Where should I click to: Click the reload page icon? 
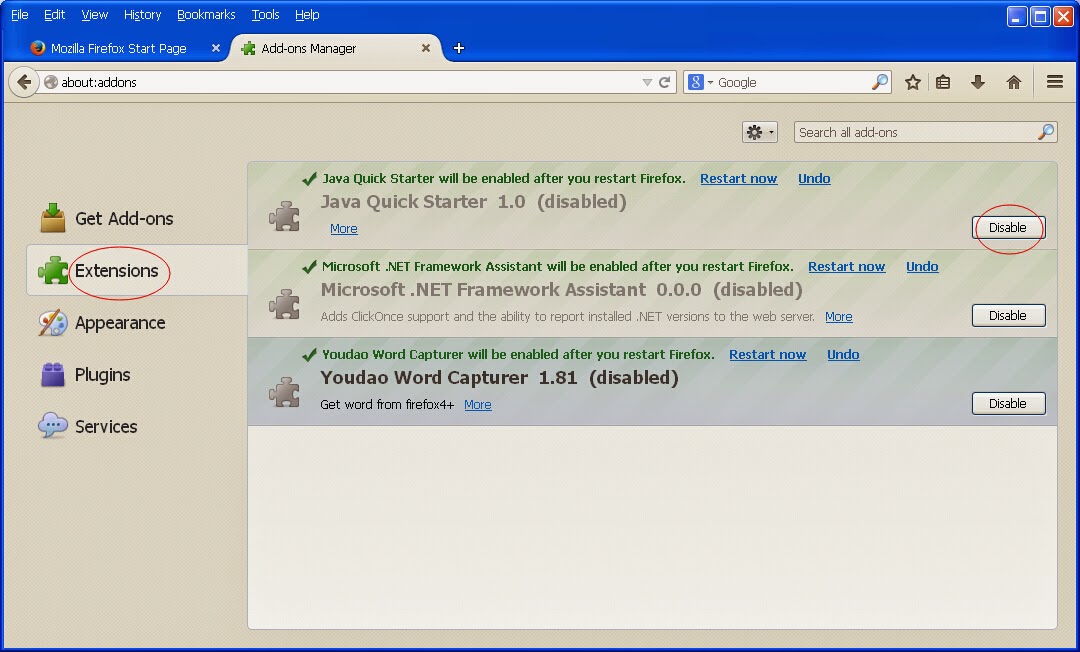[665, 83]
